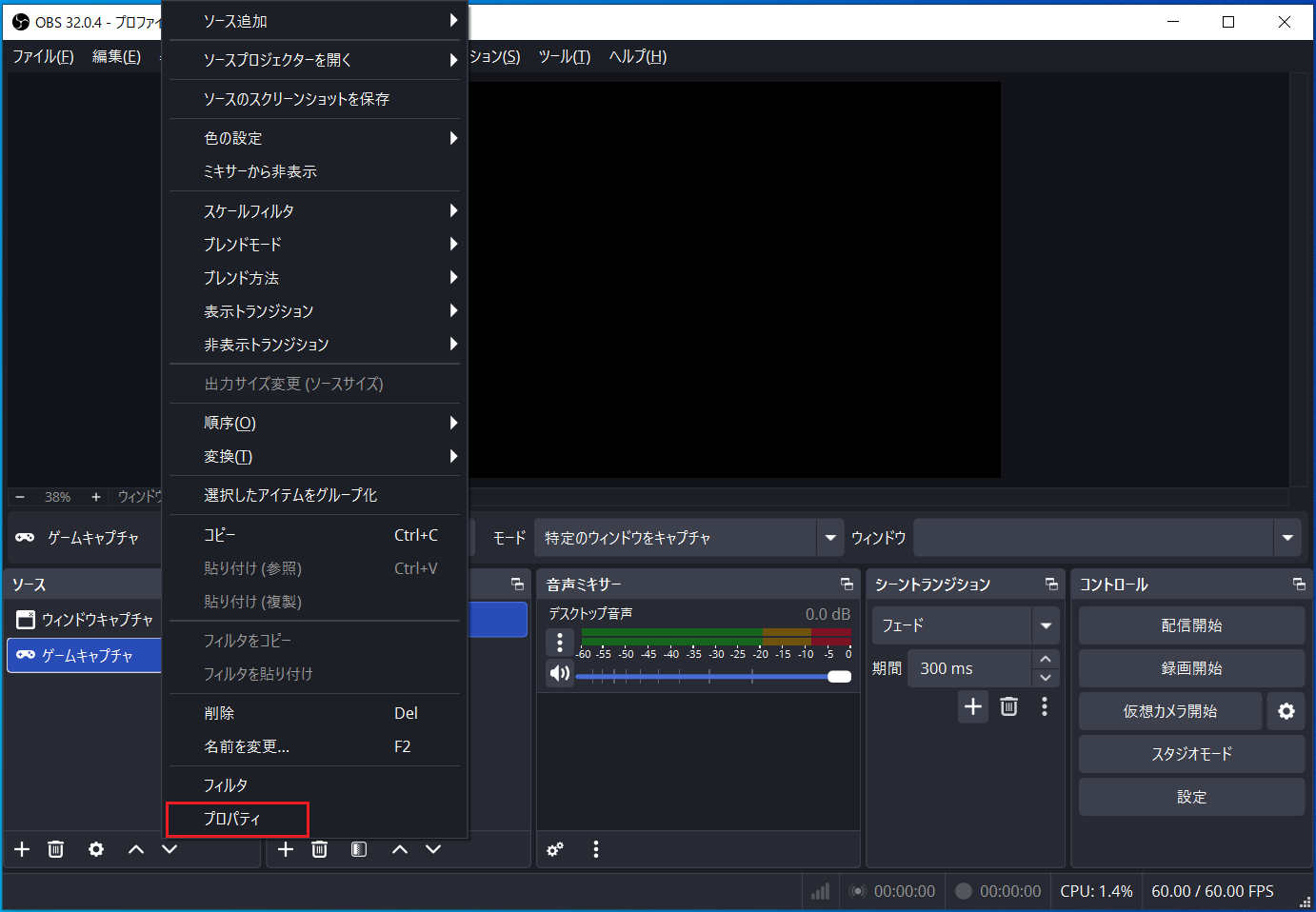This screenshot has width=1316, height=912.
Task: Activate スタジオモード
Action: coord(1191,753)
